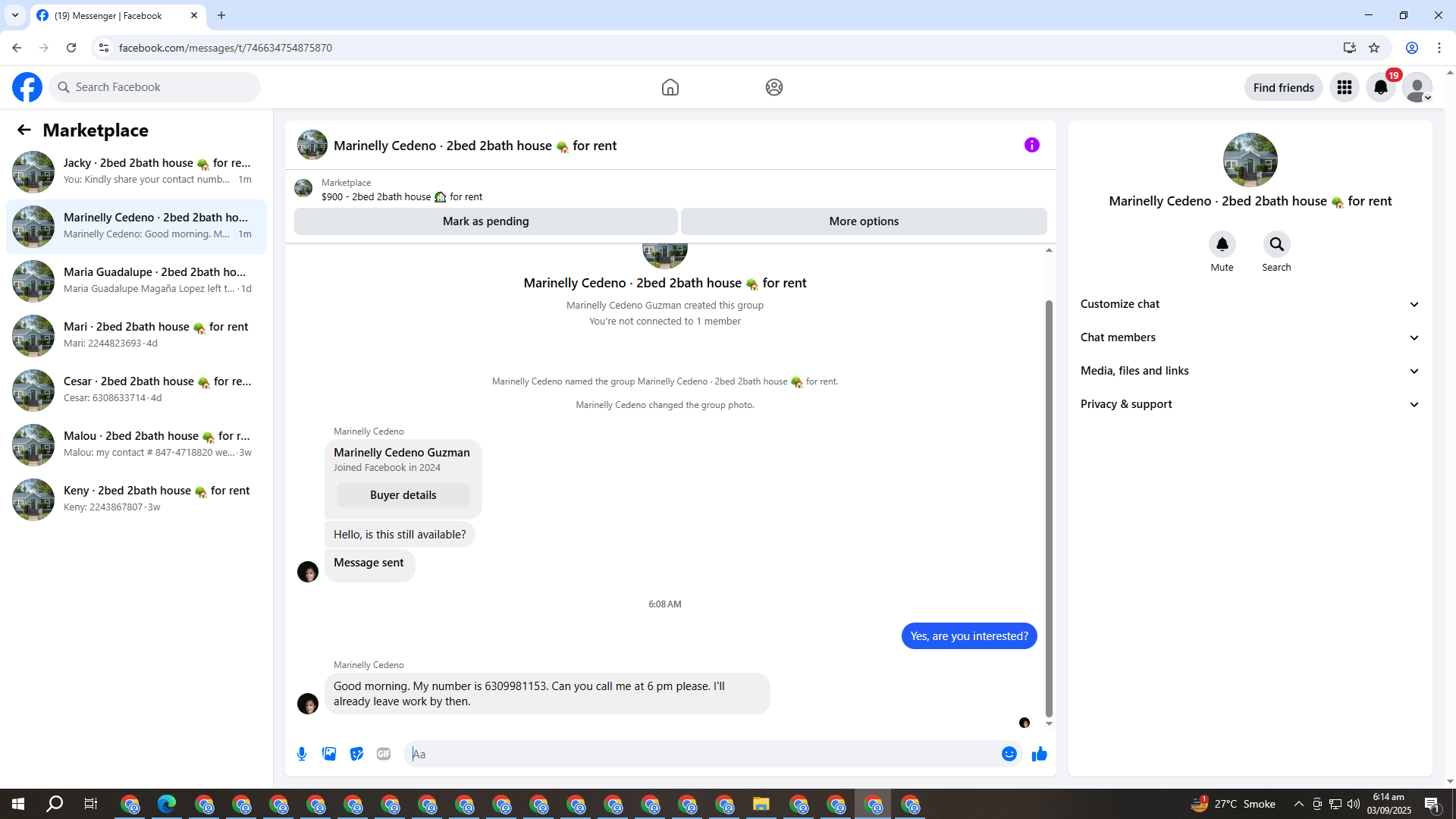Click the Facebook logo icon
This screenshot has width=1456, height=819.
pos(27,87)
